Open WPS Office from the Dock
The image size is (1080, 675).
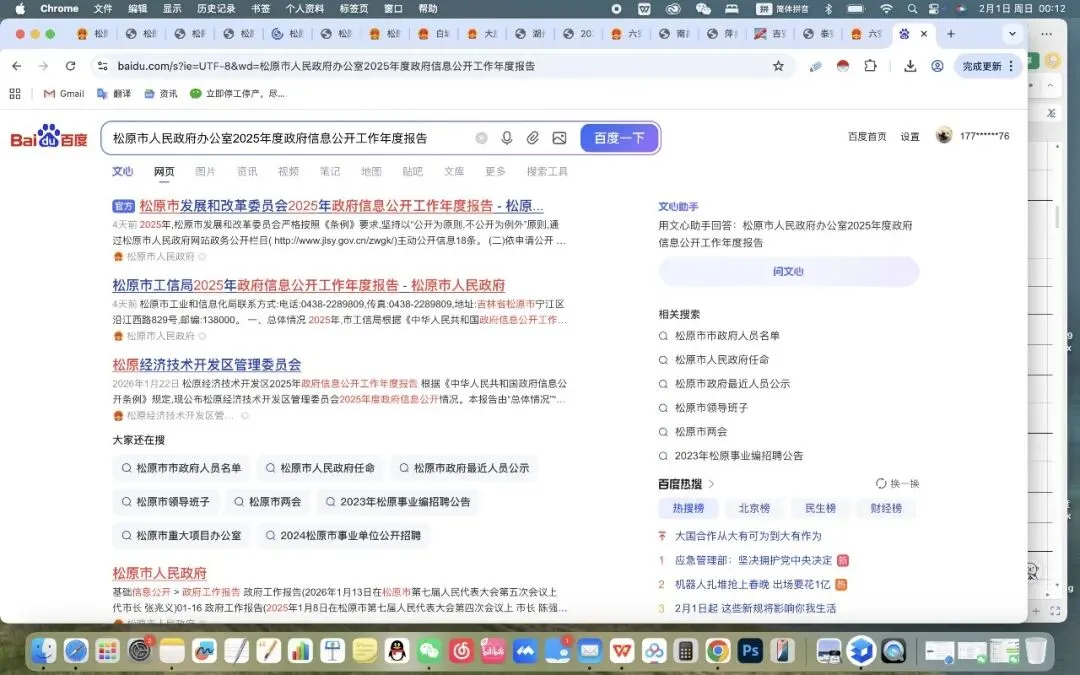tap(622, 650)
